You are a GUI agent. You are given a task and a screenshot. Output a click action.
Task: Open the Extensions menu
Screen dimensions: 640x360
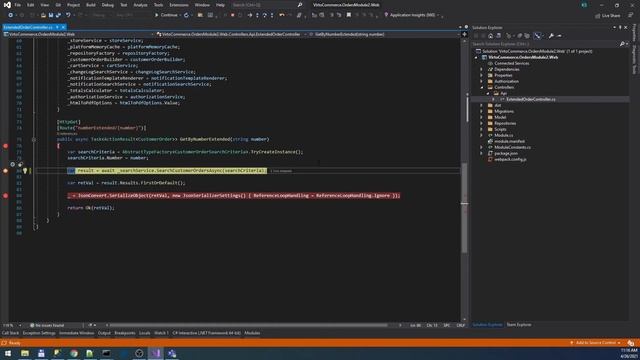[179, 5]
